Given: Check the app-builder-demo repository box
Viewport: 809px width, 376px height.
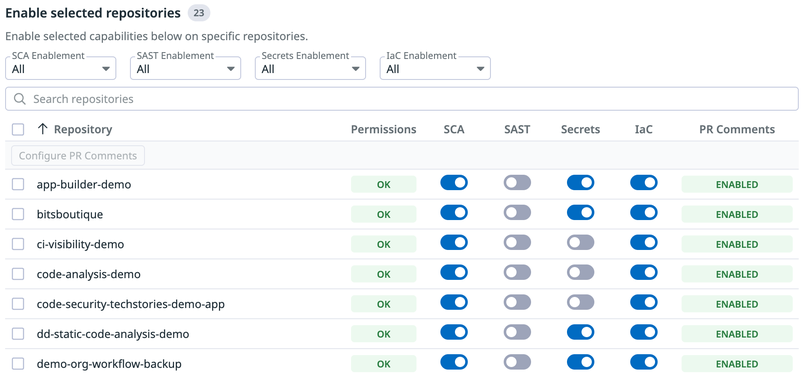Looking at the screenshot, I should click(18, 184).
